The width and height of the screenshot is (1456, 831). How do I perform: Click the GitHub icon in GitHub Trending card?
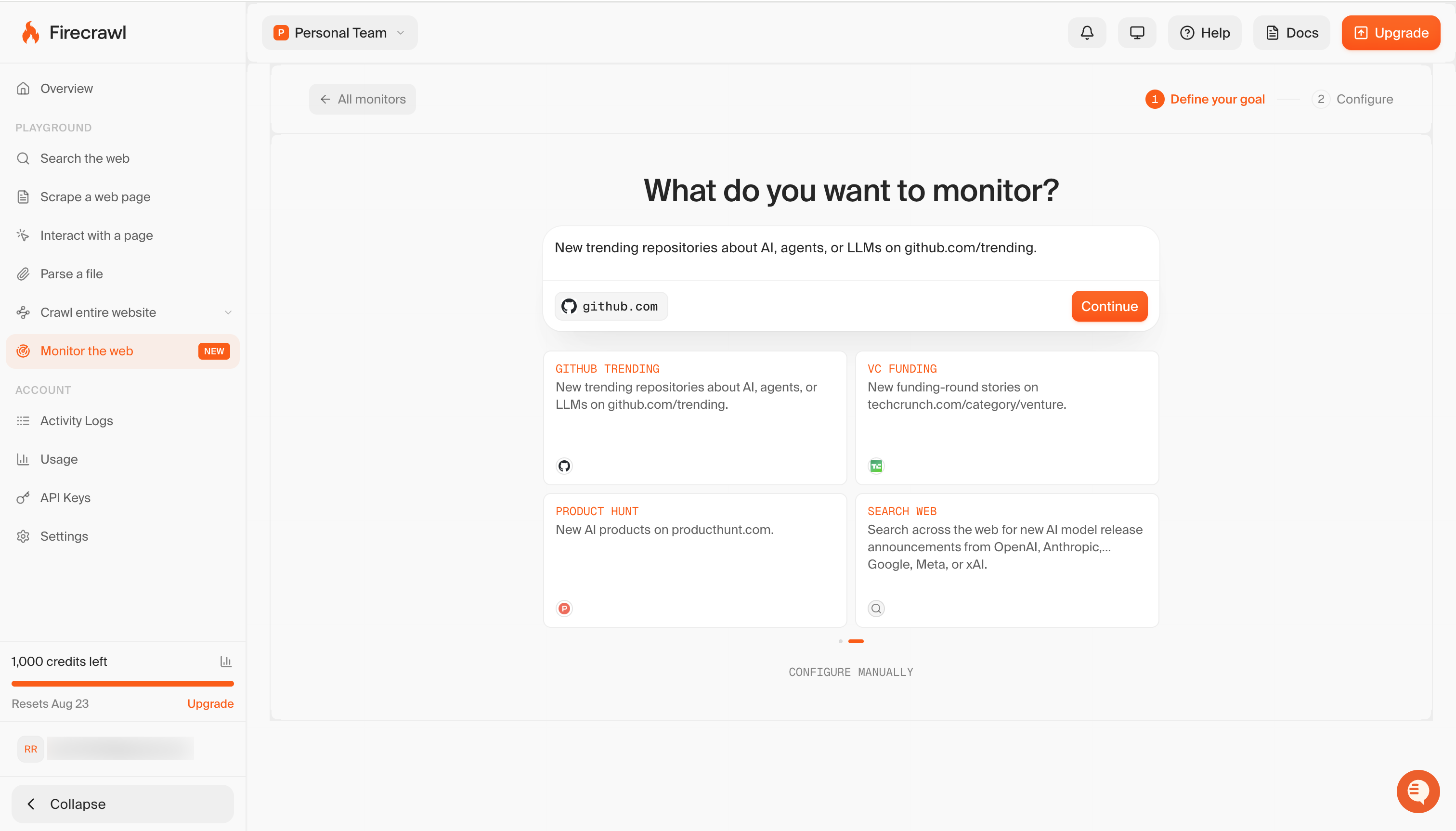[564, 467]
